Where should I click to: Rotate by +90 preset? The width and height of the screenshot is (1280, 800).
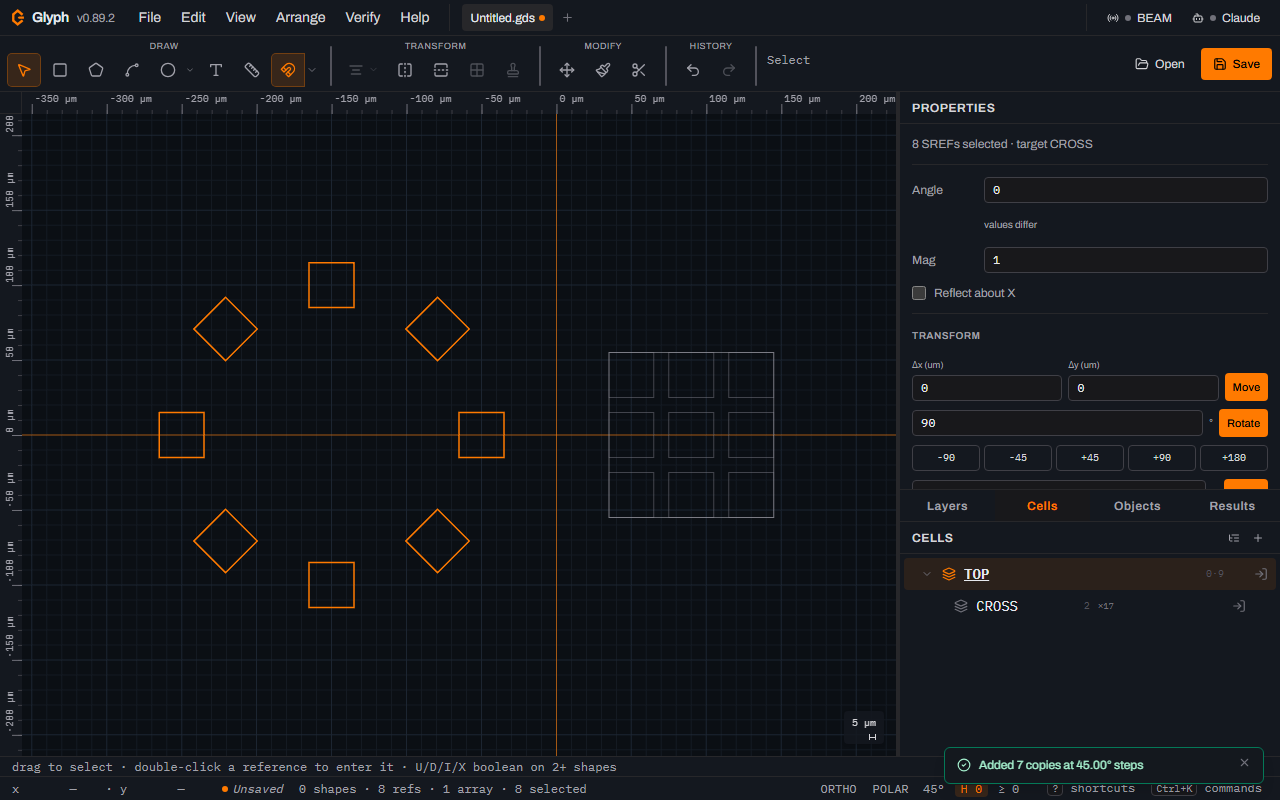pyautogui.click(x=1162, y=458)
